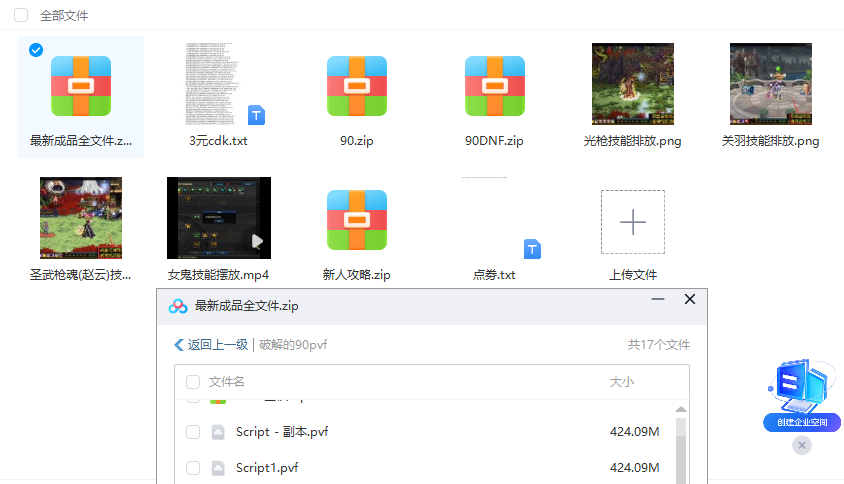Open the 90DNF.zip archive icon
Image resolution: width=844 pixels, height=484 pixels.
click(494, 85)
